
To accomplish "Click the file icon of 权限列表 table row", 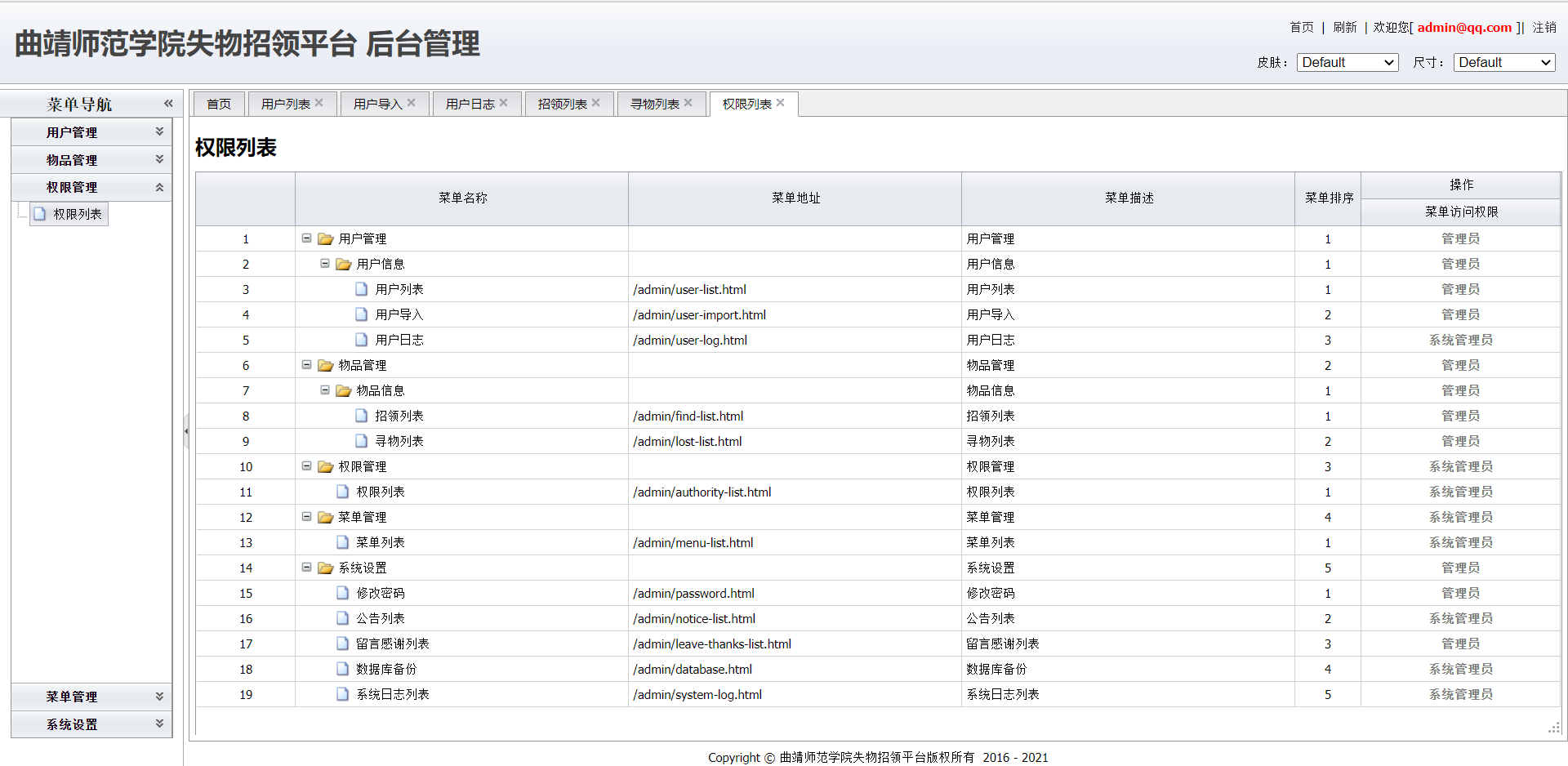I will (343, 492).
